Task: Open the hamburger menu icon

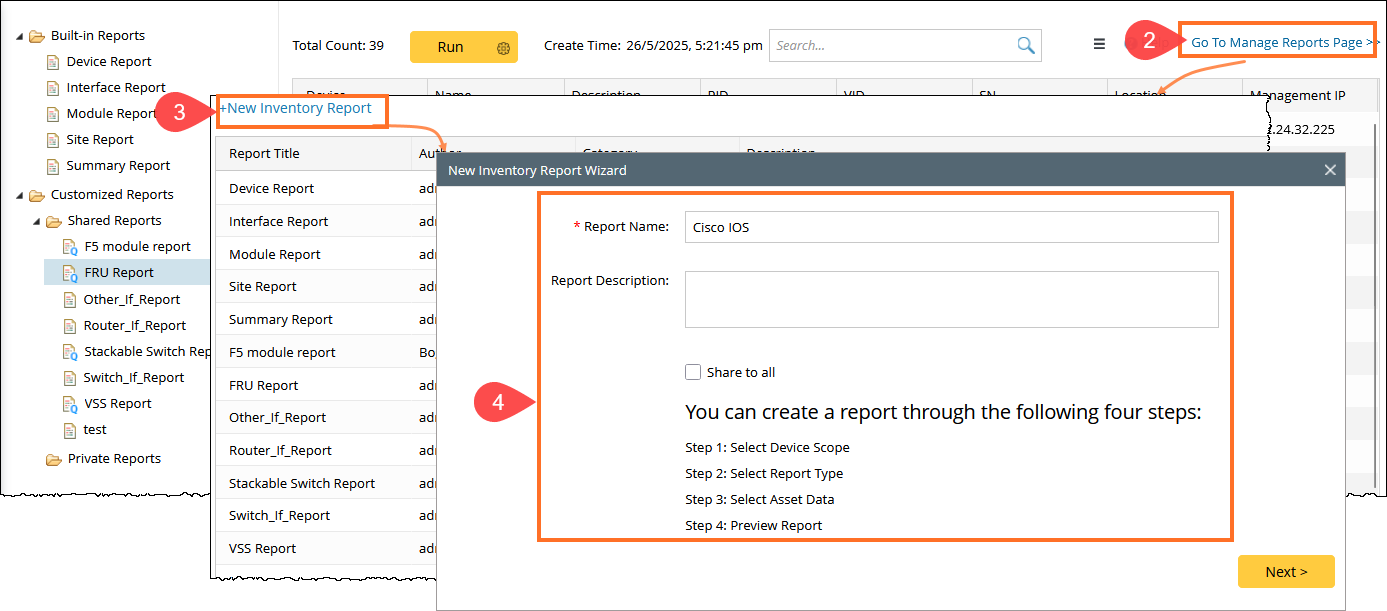Action: [1099, 44]
